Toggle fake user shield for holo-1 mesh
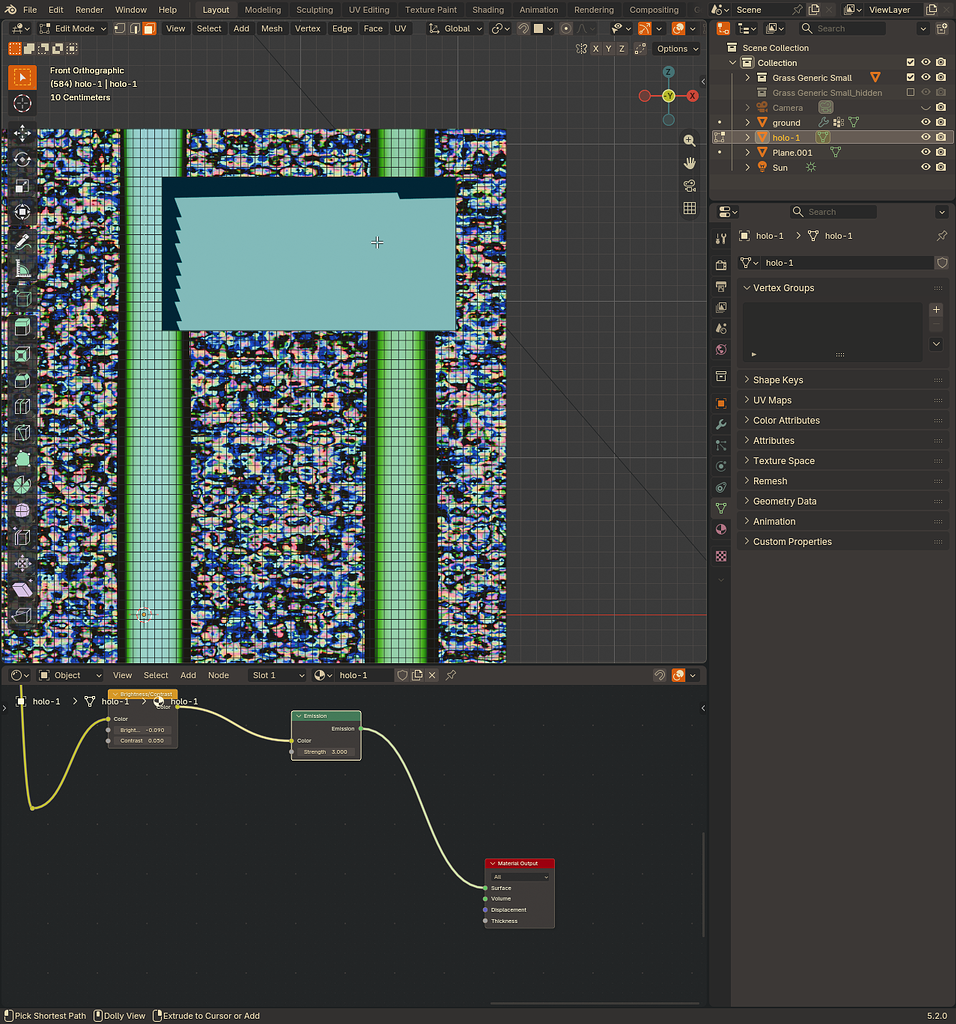 click(x=942, y=263)
